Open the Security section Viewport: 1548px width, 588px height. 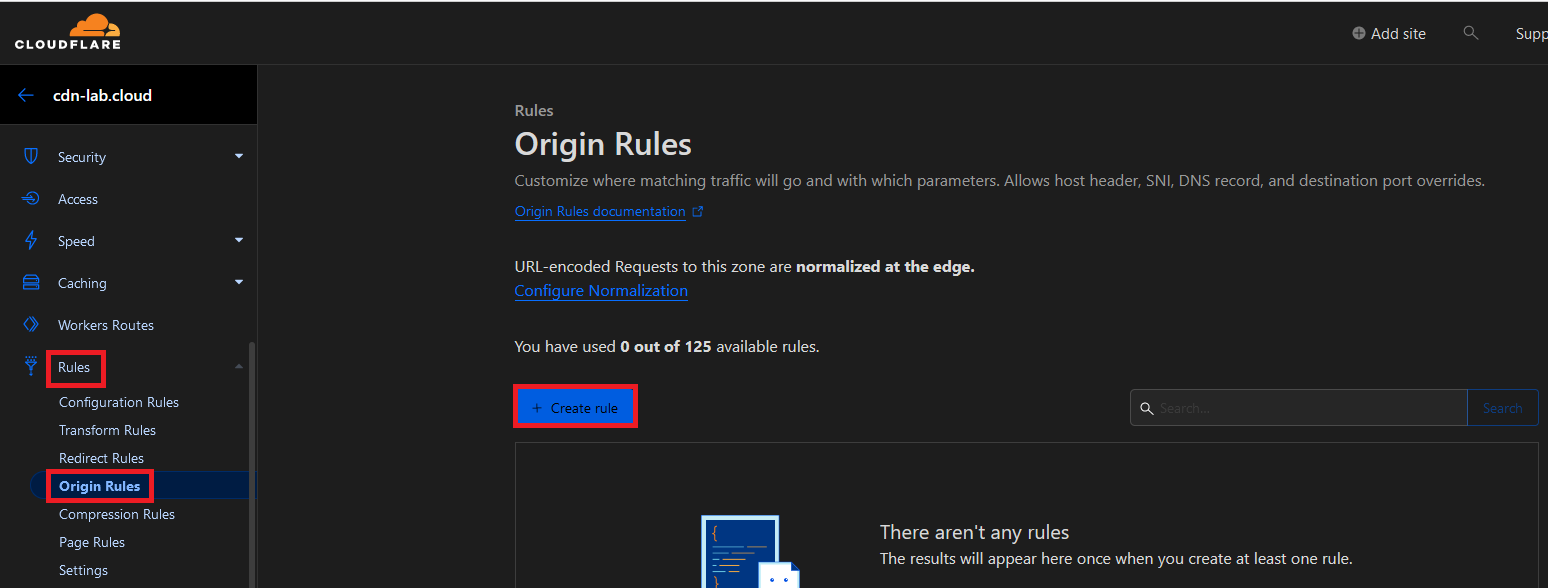pos(82,157)
